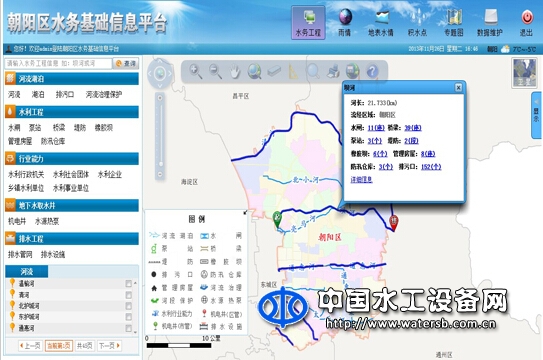Toggle the 显示 side panel tab

coord(536,115)
